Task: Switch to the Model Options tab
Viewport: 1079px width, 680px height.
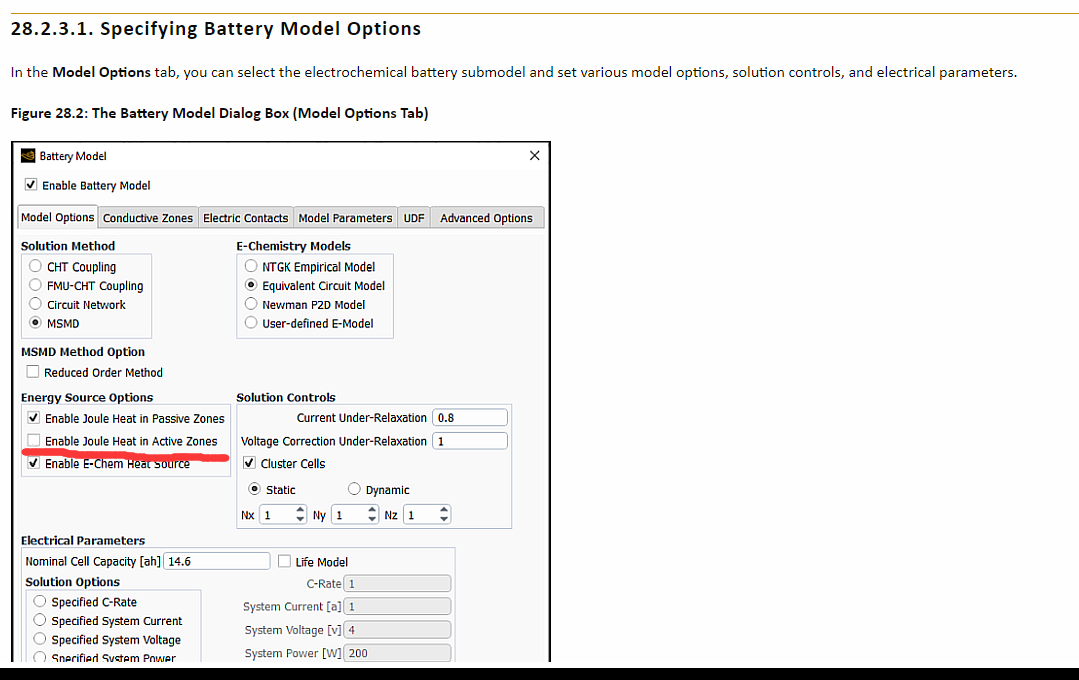Action: pos(57,217)
